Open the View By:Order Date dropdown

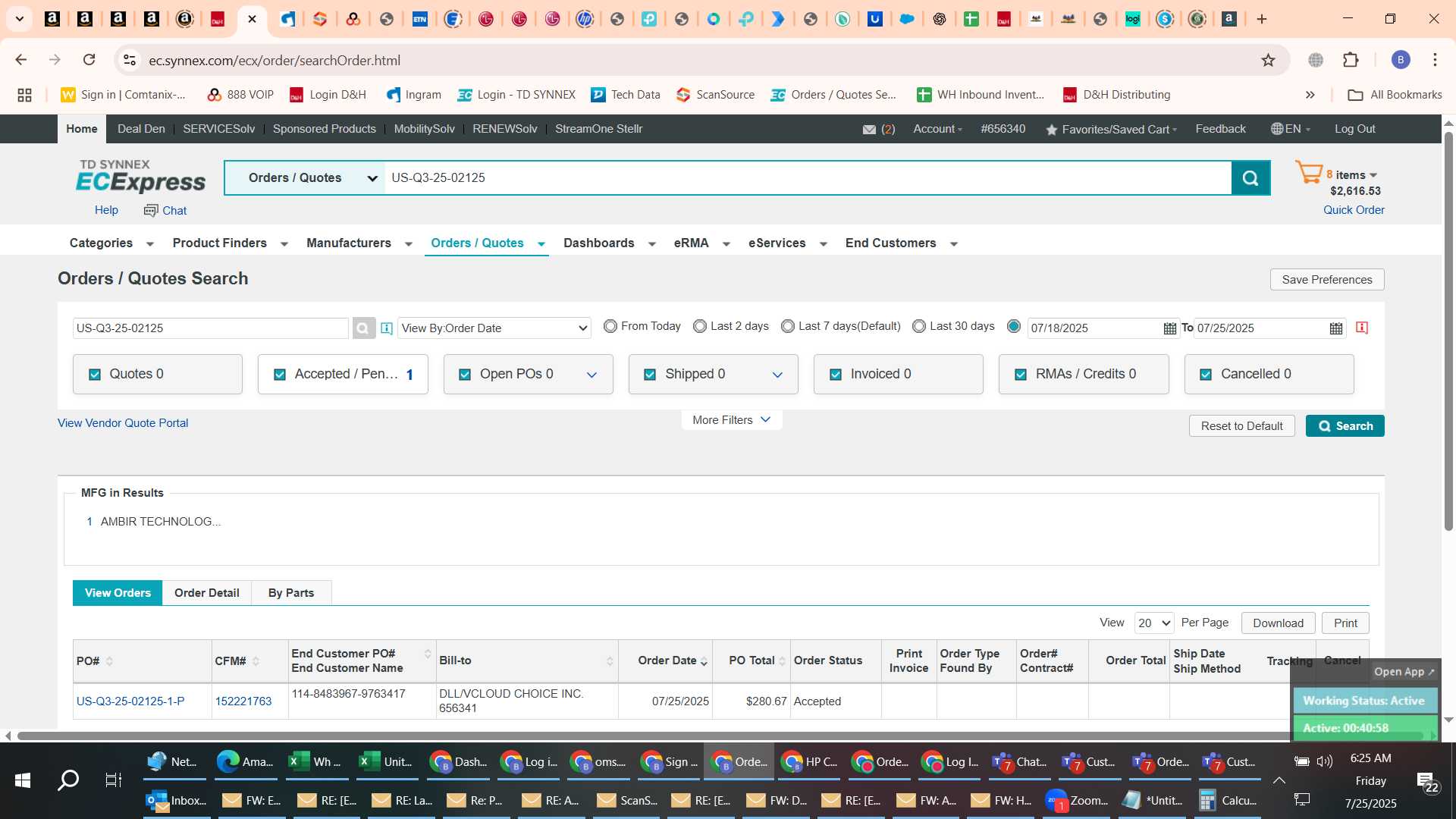click(494, 328)
